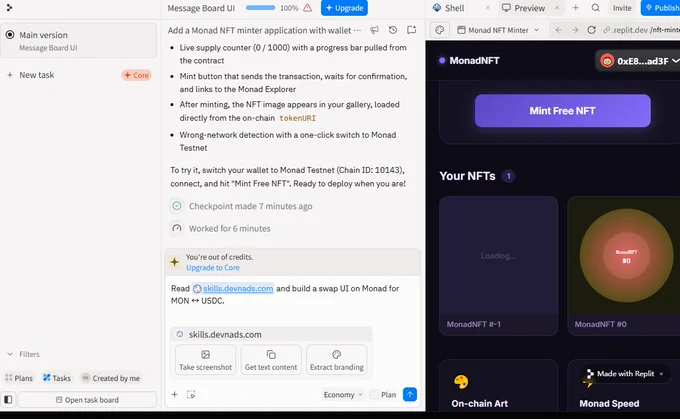680x419 pixels.
Task: Click the Your NFTs count badge
Action: coord(508,176)
